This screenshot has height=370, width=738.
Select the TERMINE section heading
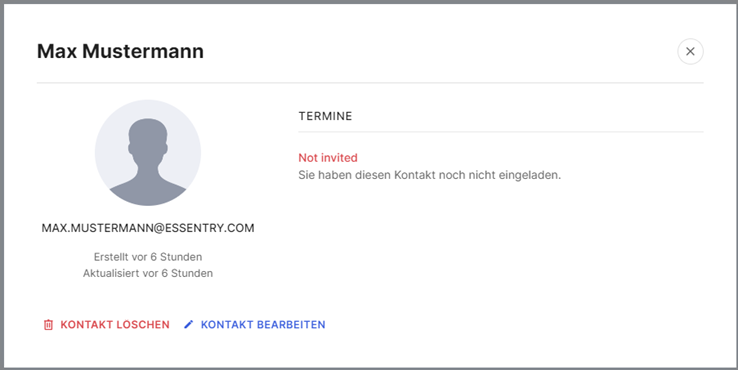point(325,116)
